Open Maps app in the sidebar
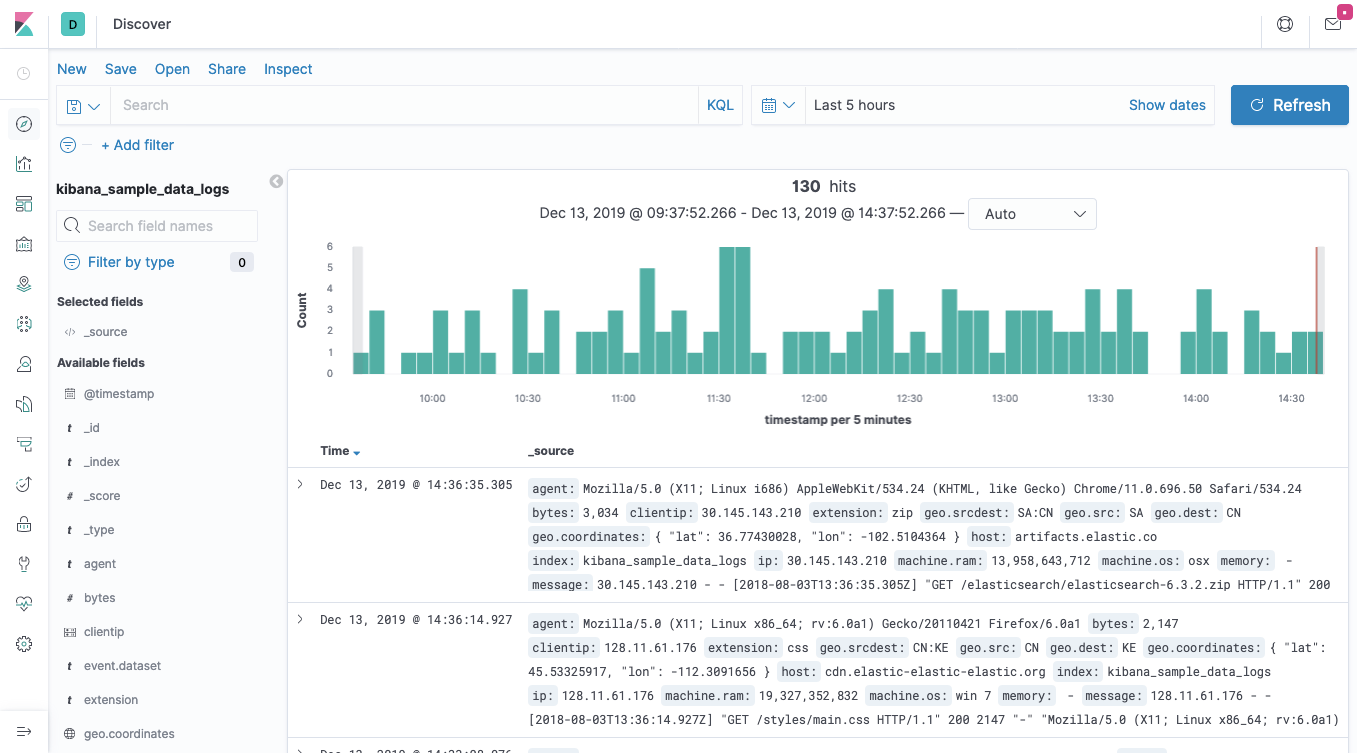This screenshot has width=1357, height=753. 24,284
